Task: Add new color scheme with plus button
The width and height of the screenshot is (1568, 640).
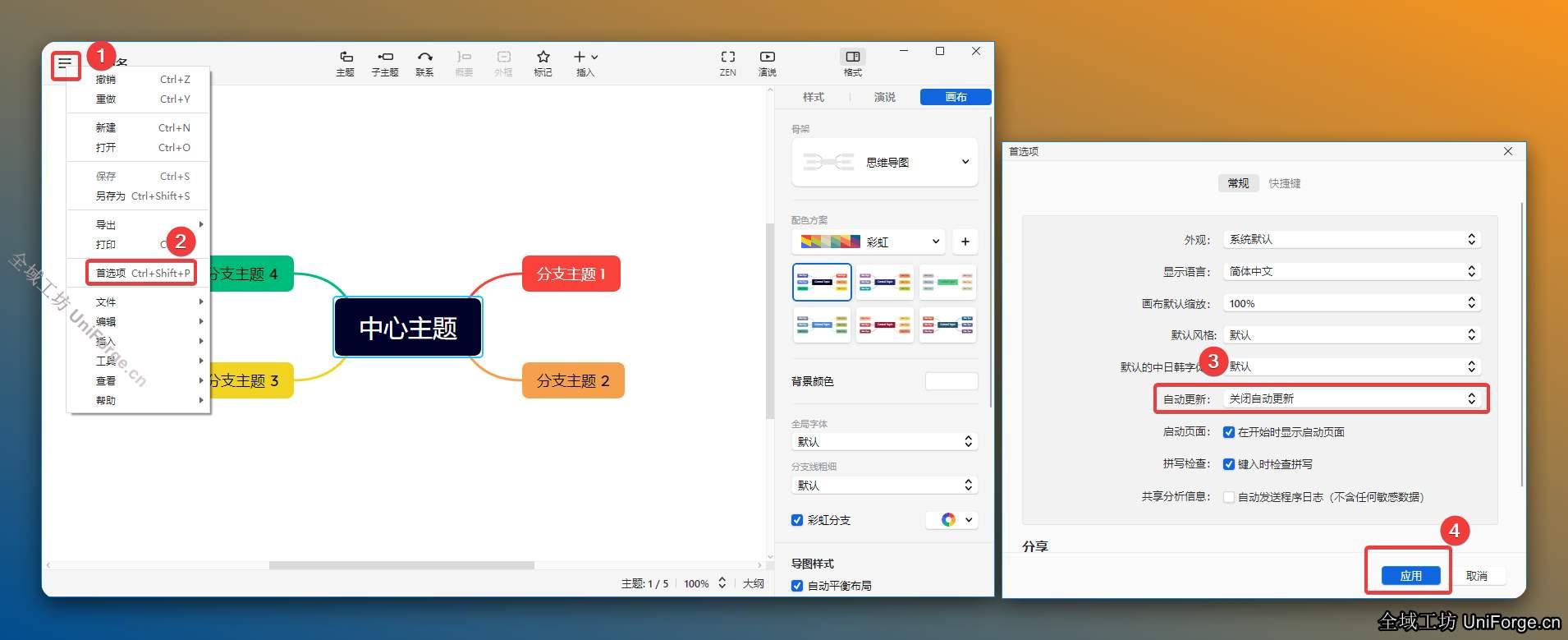Action: coord(965,242)
